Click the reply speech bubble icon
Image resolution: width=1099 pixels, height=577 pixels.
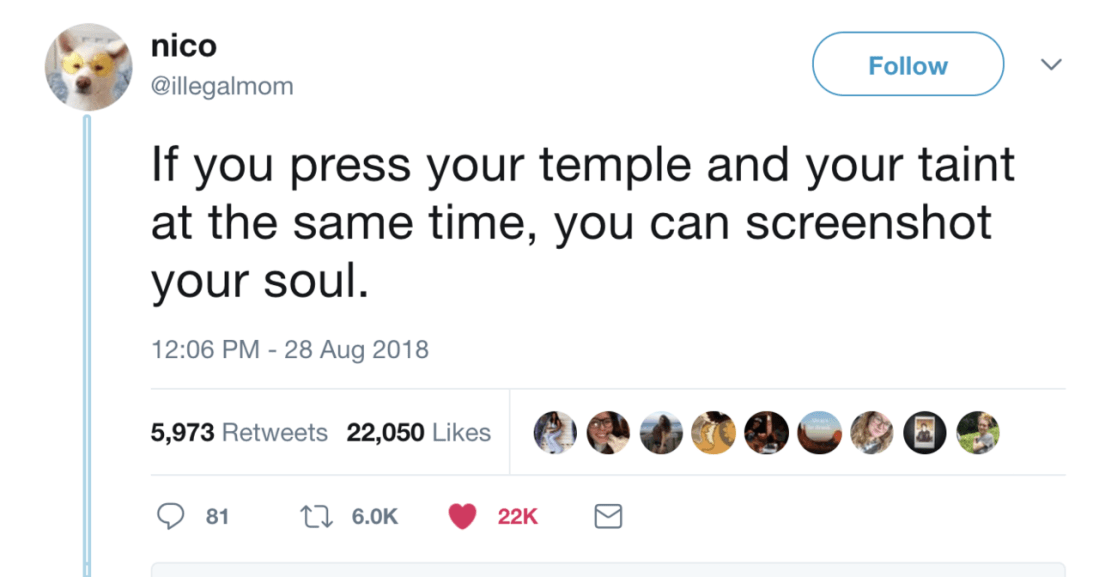pyautogui.click(x=172, y=516)
